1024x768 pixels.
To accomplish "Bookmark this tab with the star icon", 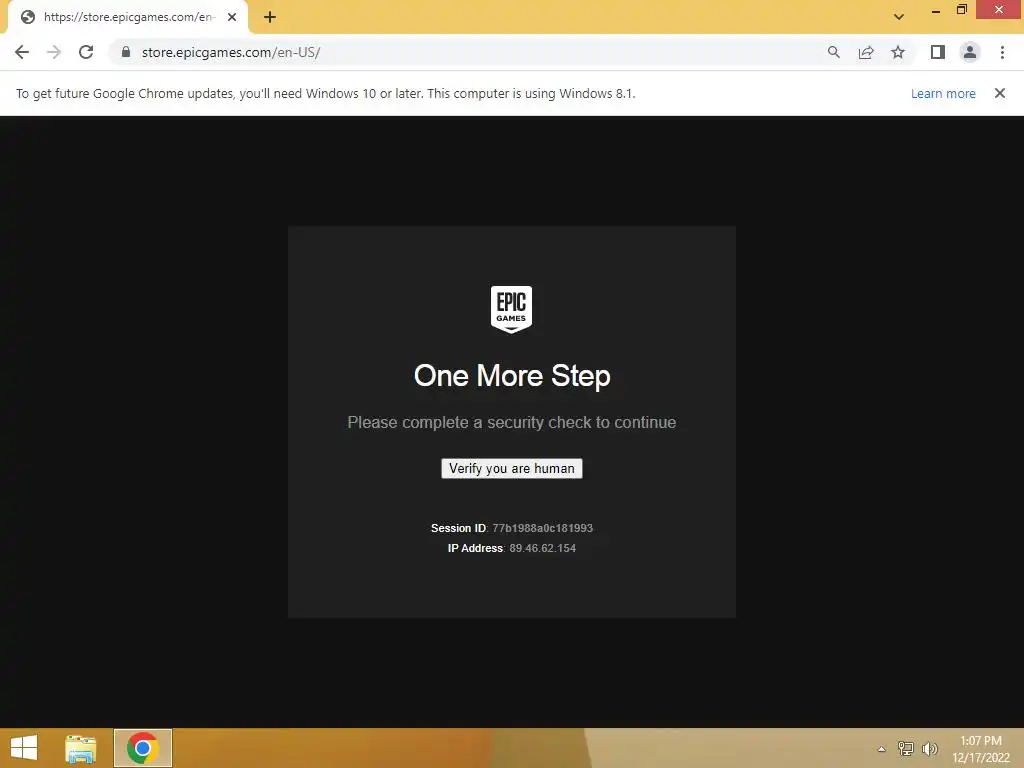I will click(x=898, y=52).
